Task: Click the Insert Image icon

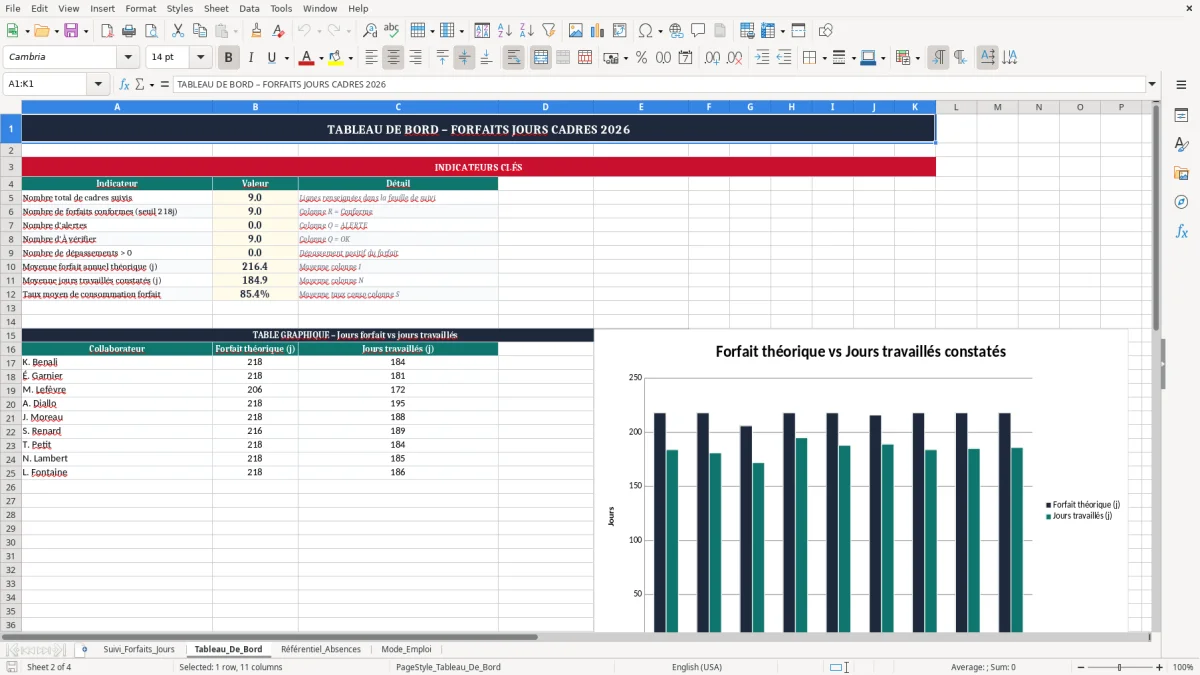Action: (576, 31)
